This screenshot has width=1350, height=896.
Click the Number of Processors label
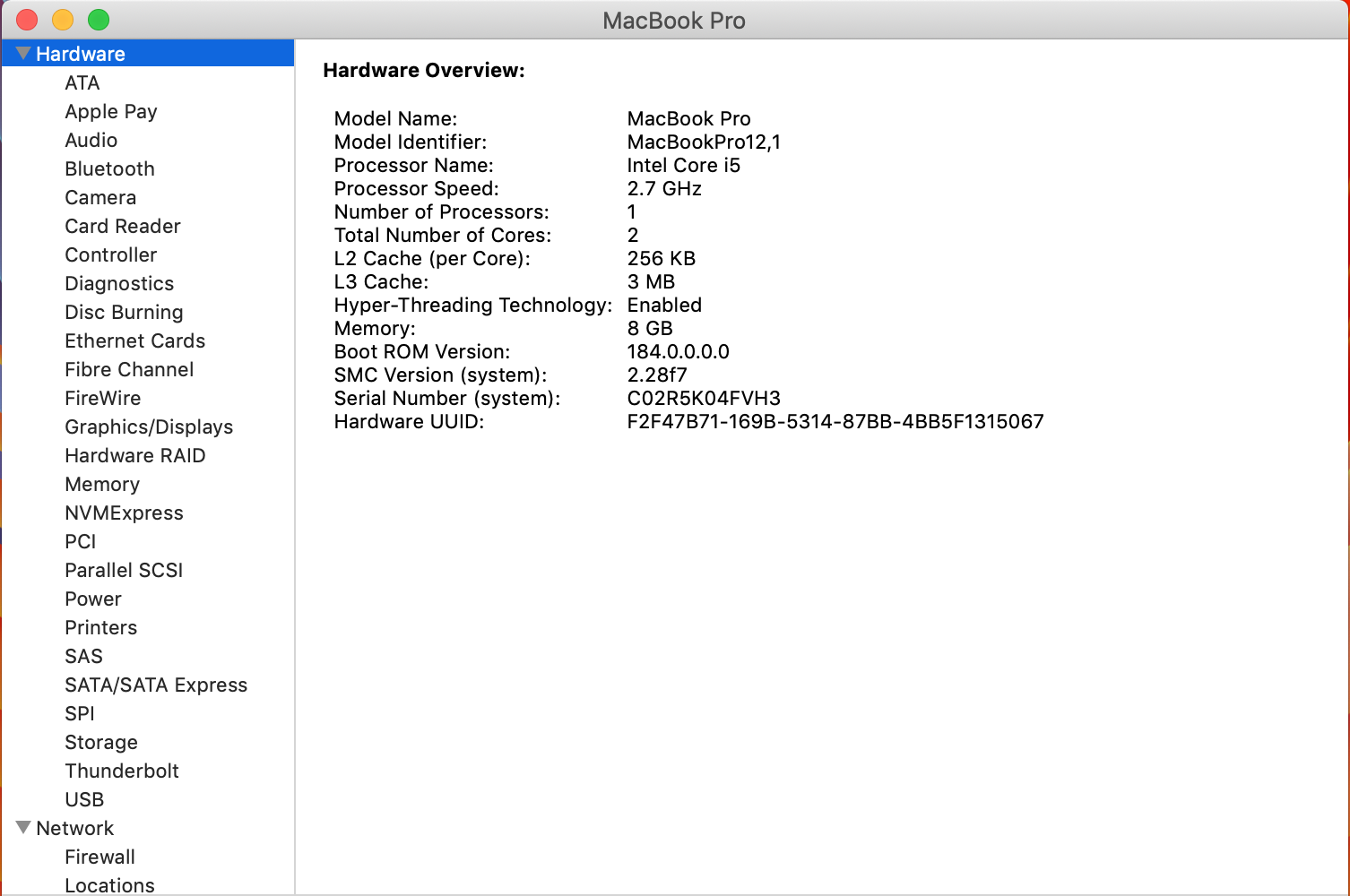tap(442, 211)
